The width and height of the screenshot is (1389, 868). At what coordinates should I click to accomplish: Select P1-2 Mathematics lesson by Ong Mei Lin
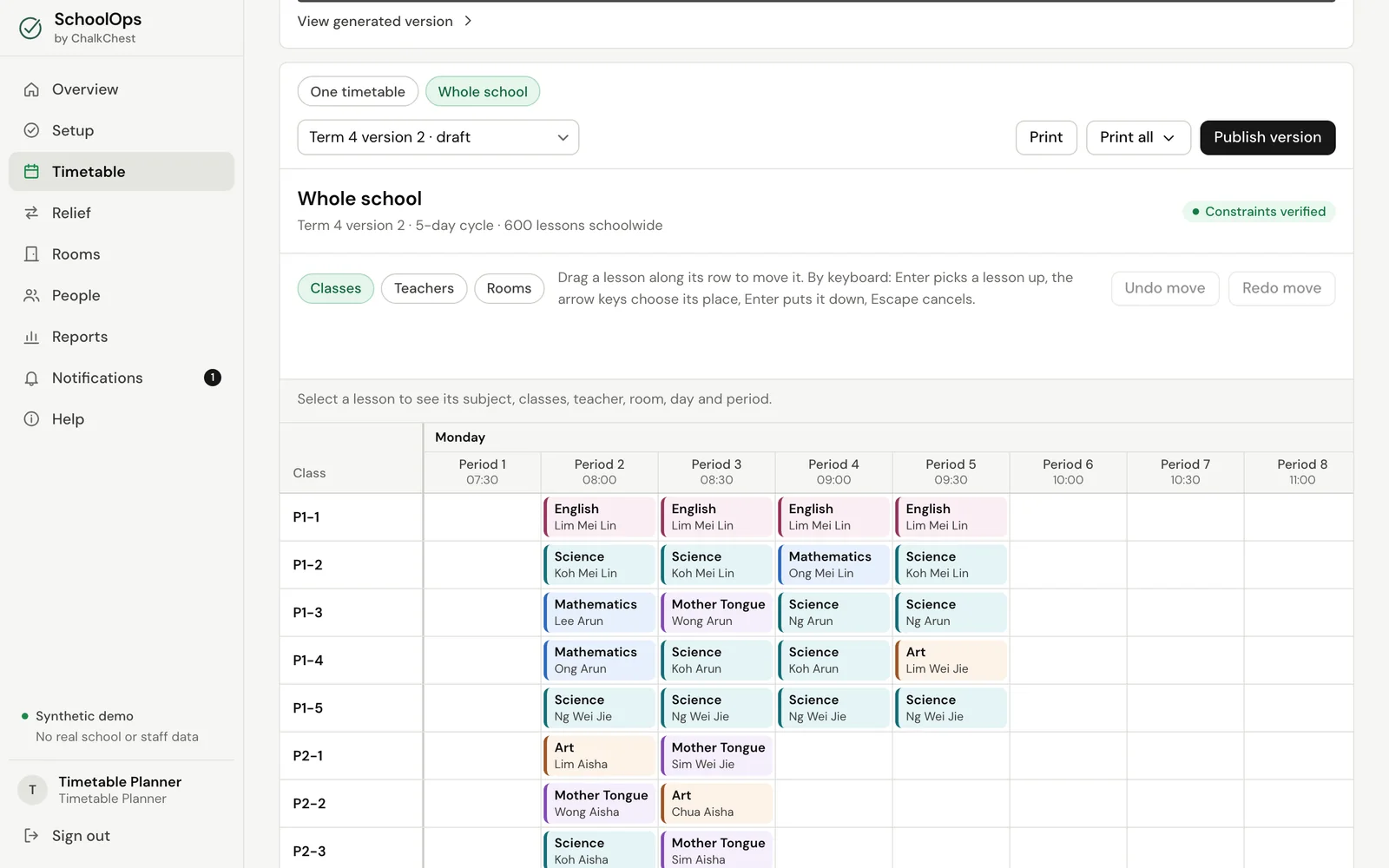(833, 565)
